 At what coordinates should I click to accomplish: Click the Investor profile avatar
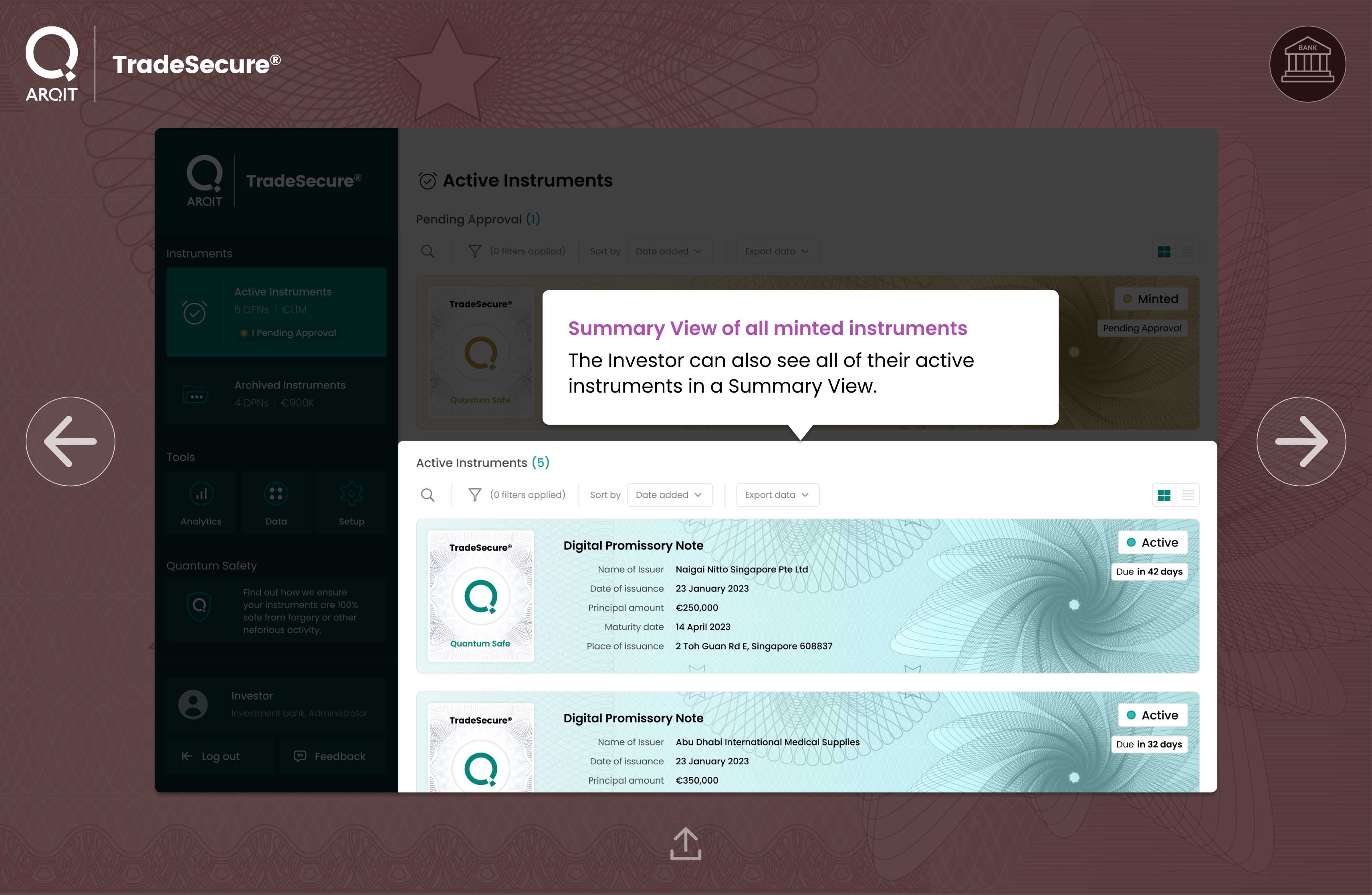(x=193, y=704)
